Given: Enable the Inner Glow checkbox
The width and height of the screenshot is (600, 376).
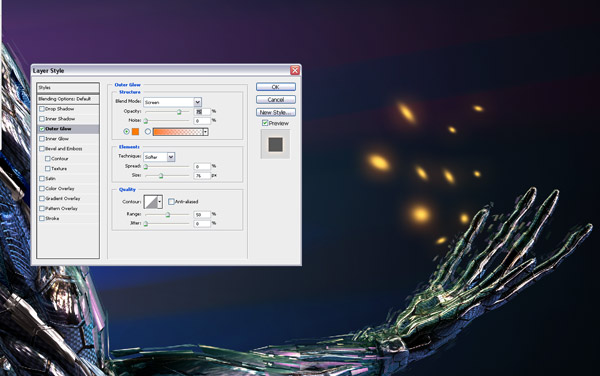Looking at the screenshot, I should (42, 139).
